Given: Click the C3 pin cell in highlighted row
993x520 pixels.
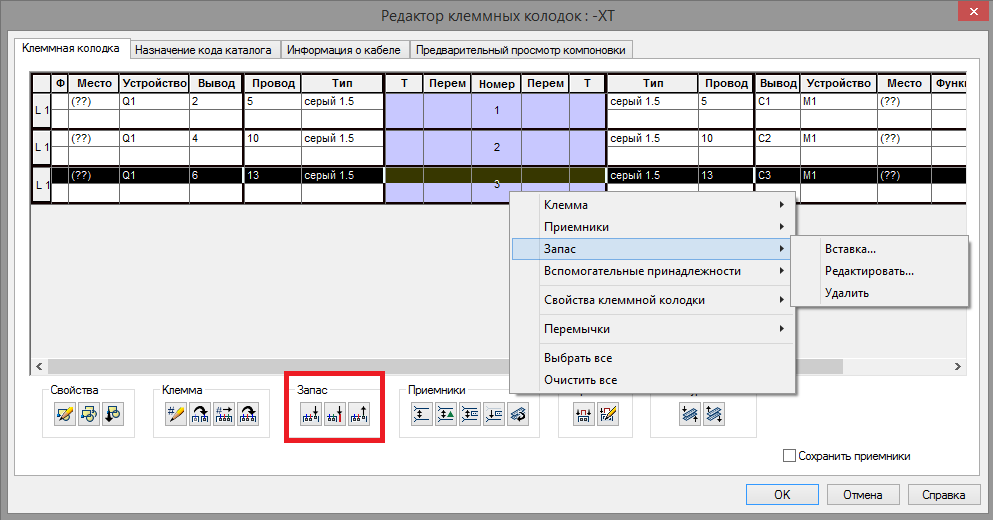Looking at the screenshot, I should (x=778, y=175).
